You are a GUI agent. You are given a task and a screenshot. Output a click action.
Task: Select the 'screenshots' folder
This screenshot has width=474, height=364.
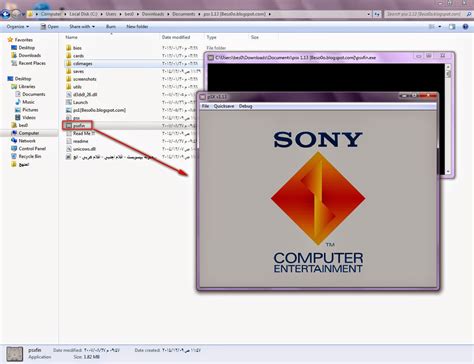pyautogui.click(x=81, y=79)
